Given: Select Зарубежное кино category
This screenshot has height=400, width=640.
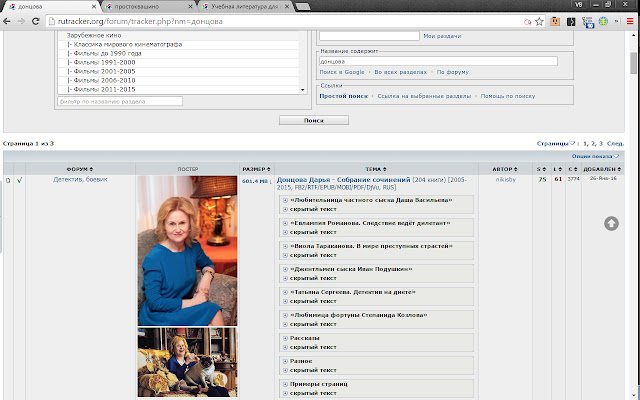Looking at the screenshot, I should (x=179, y=36).
